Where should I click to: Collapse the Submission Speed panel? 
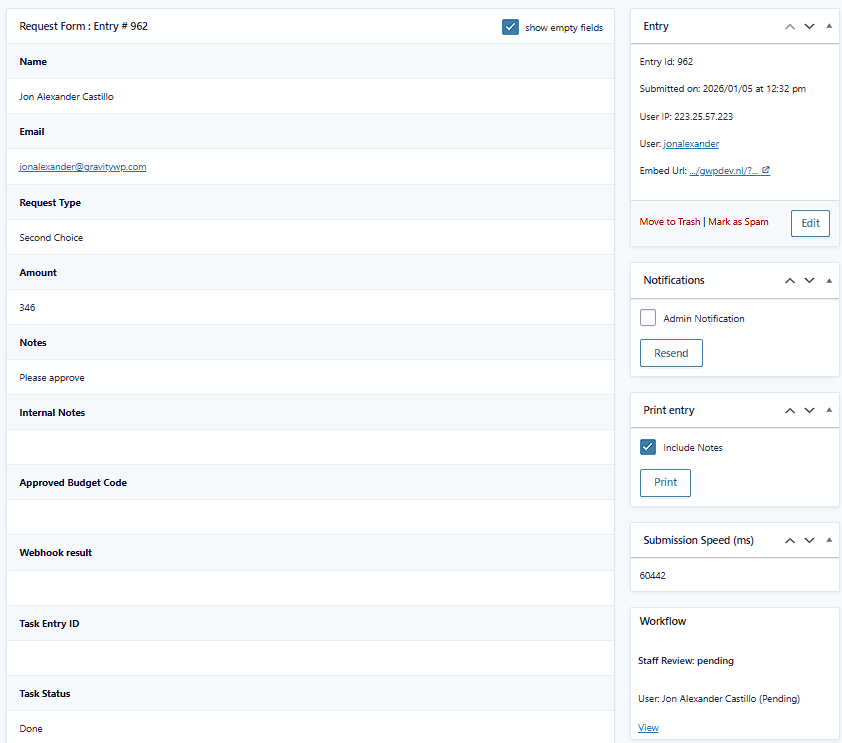828,540
